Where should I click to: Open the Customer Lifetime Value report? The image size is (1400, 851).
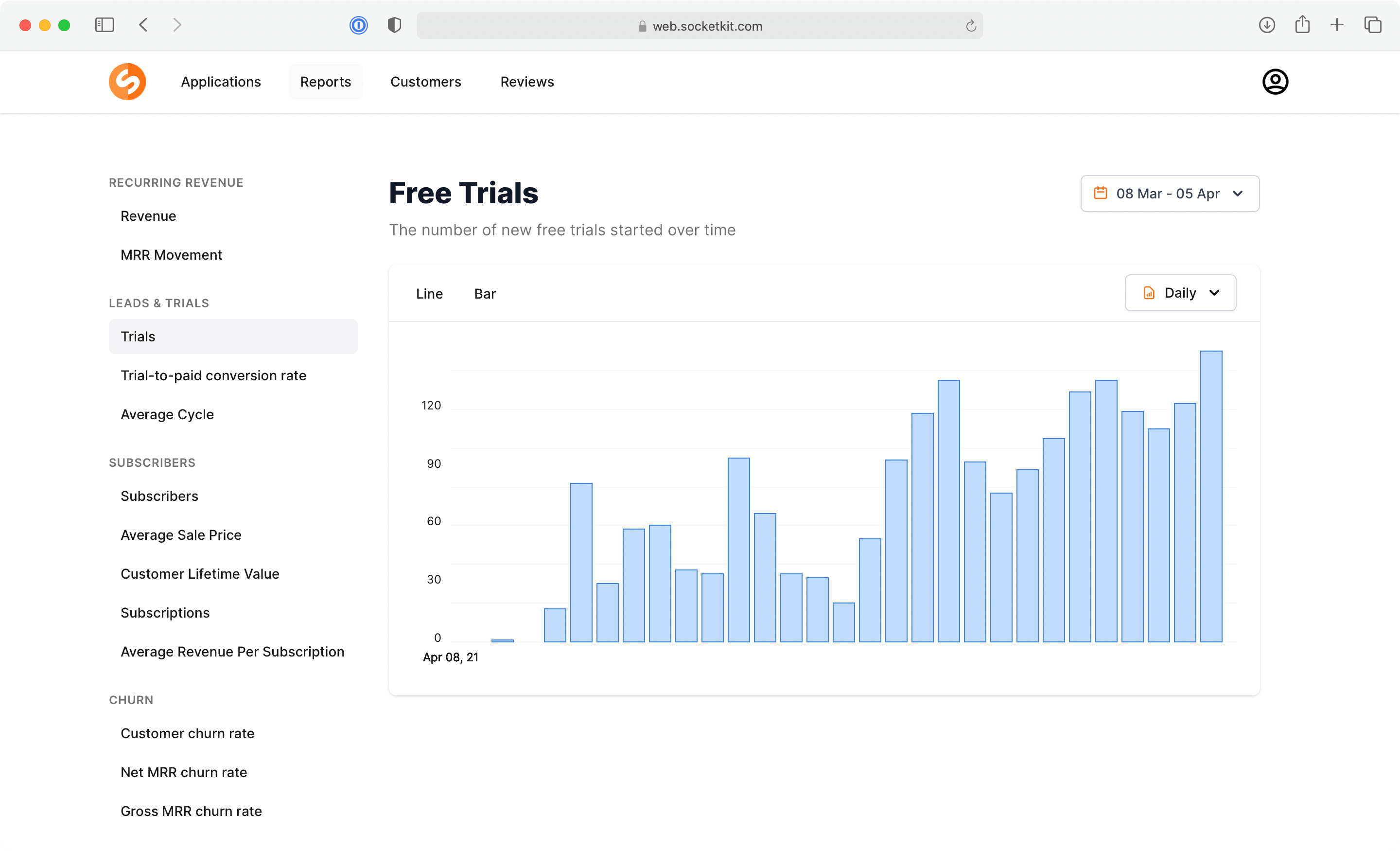[x=200, y=574]
